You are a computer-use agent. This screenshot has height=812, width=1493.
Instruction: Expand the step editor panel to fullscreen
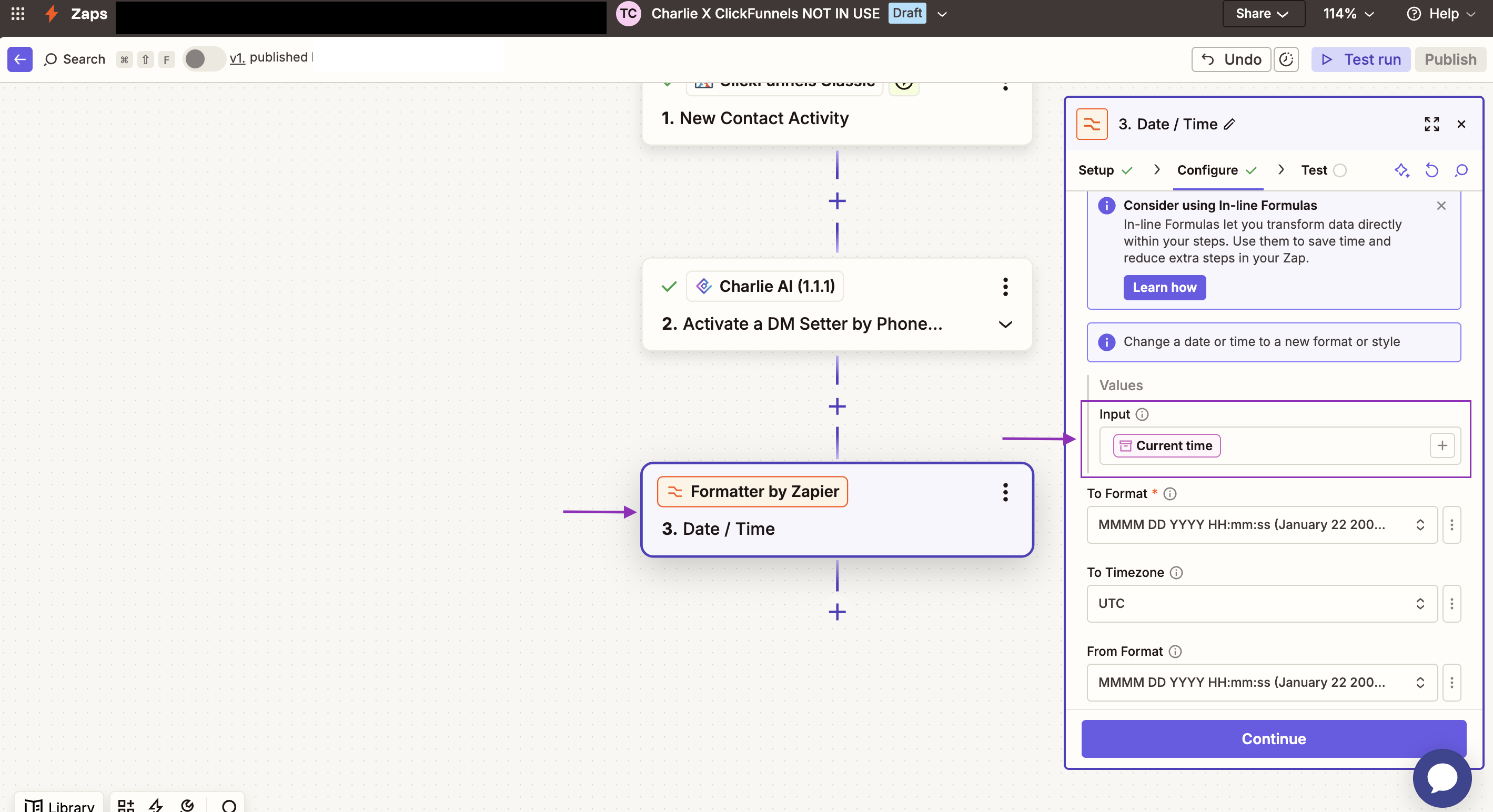[x=1431, y=124]
